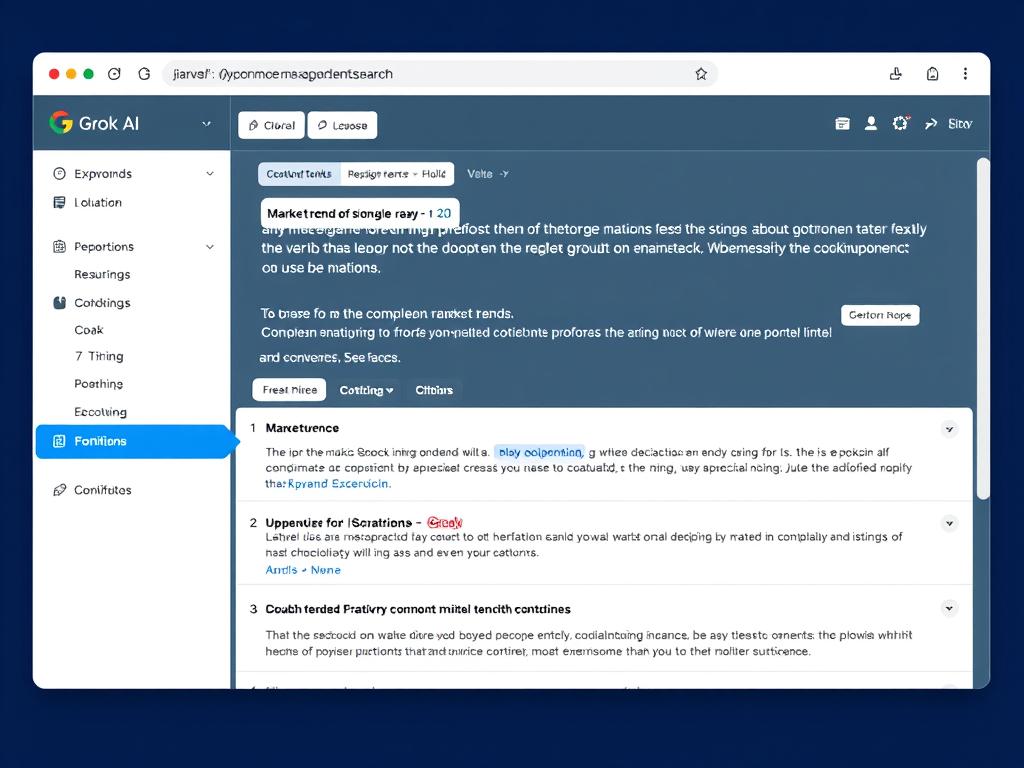Click the browser address bar
The height and width of the screenshot is (768, 1024).
(x=440, y=74)
